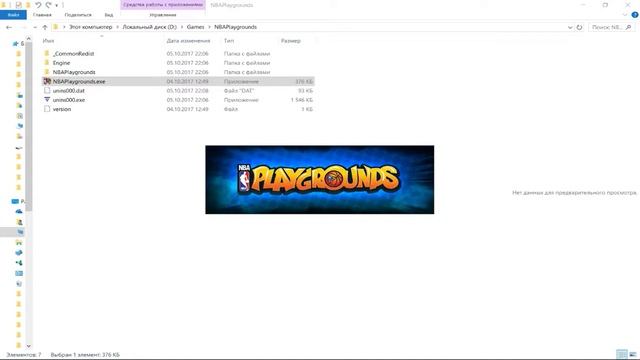Refresh the current folder view
The height and width of the screenshot is (360, 640).
coord(579,27)
